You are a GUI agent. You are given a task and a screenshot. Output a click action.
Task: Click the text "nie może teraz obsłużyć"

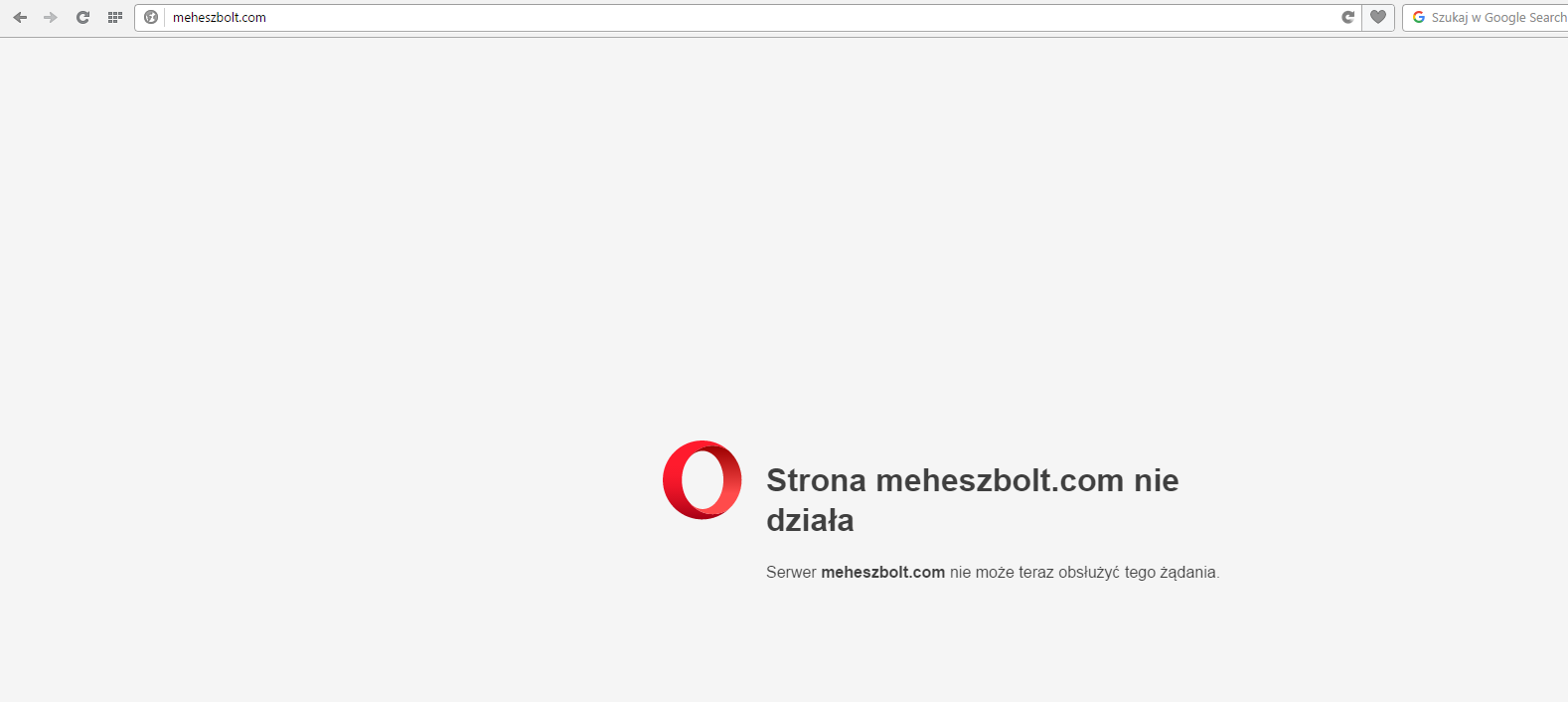1034,572
